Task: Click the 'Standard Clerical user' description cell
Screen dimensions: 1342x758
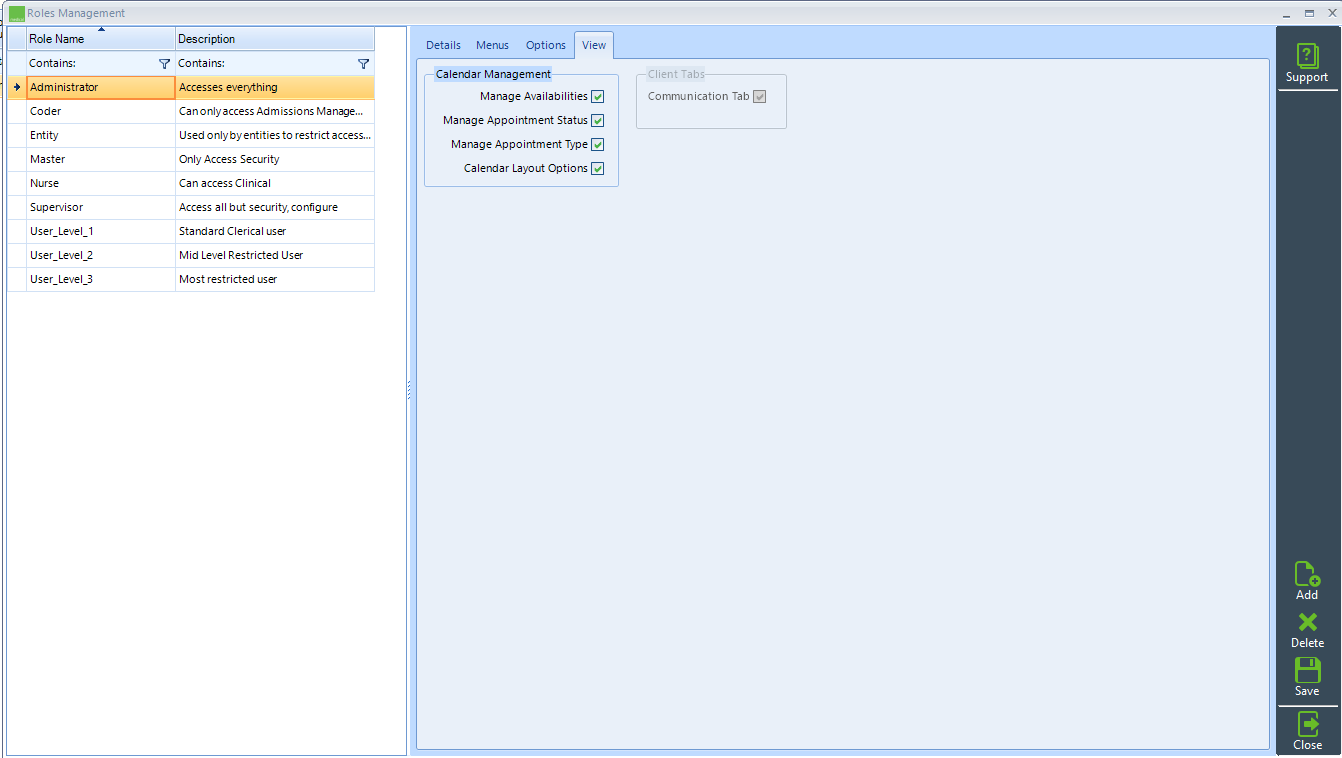Action: (x=275, y=231)
